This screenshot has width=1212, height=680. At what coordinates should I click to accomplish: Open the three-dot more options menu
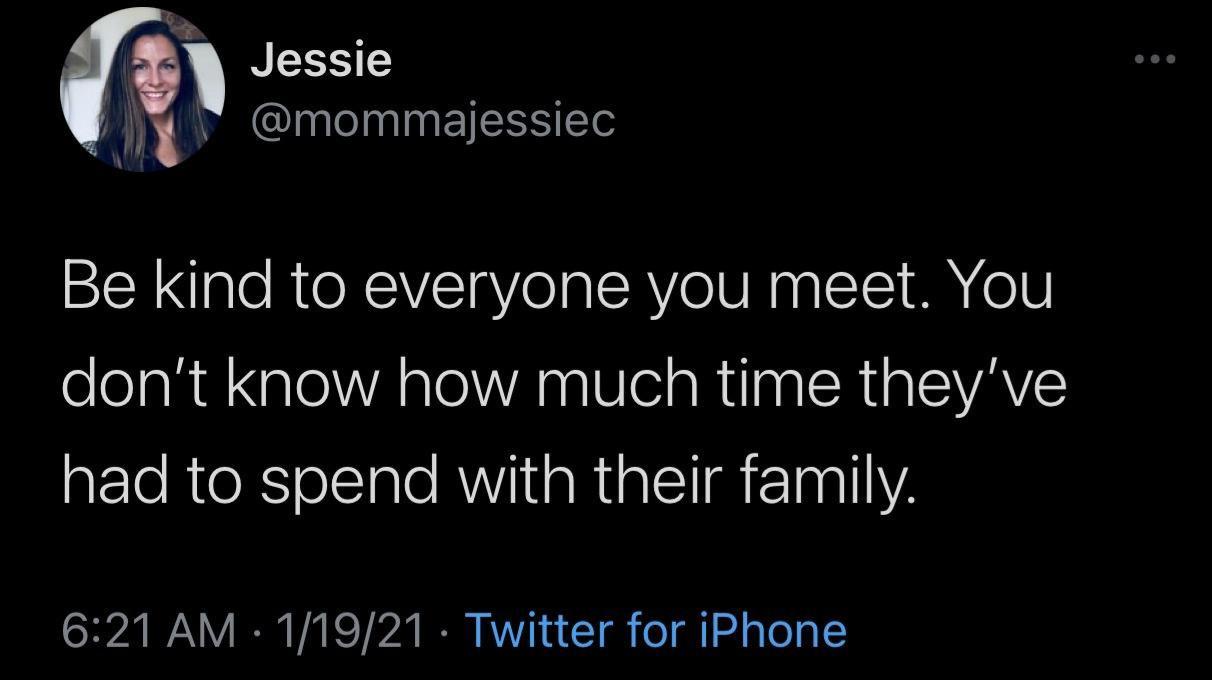[x=1156, y=62]
